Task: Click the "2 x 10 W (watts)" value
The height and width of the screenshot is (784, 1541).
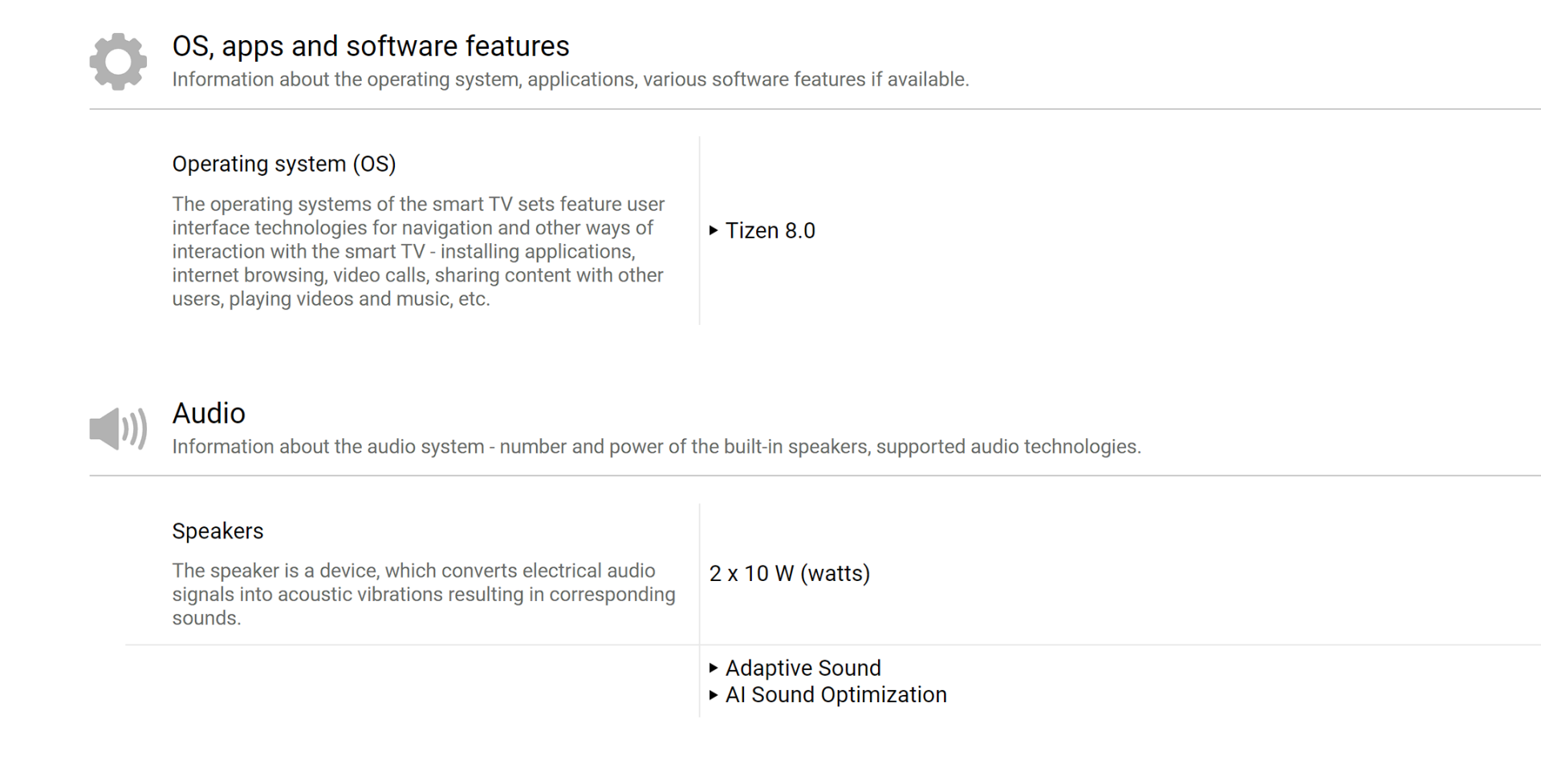Action: tap(789, 574)
